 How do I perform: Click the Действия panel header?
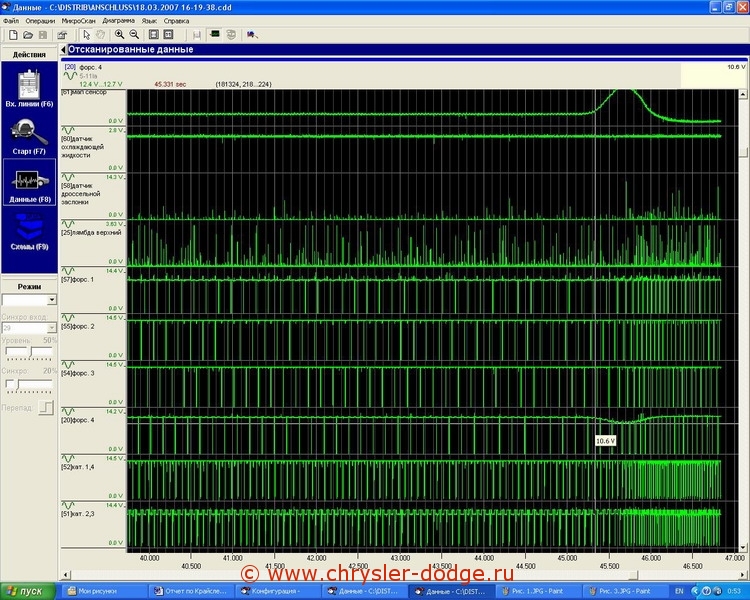[x=29, y=55]
